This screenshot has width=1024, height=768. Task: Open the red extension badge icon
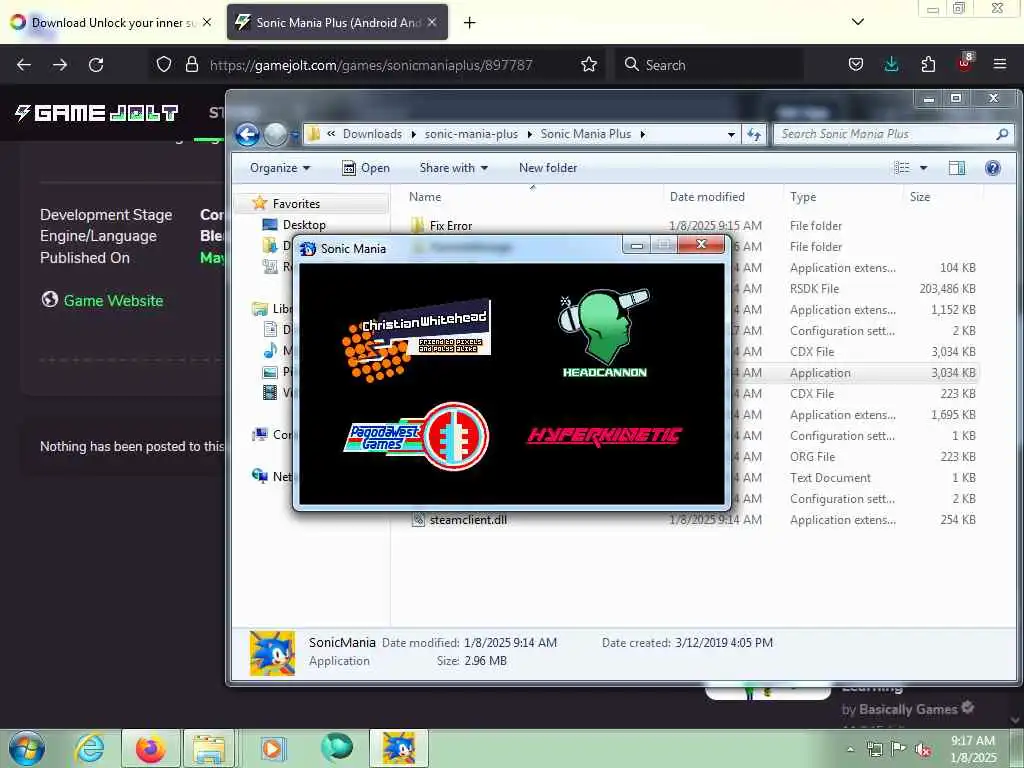(965, 63)
